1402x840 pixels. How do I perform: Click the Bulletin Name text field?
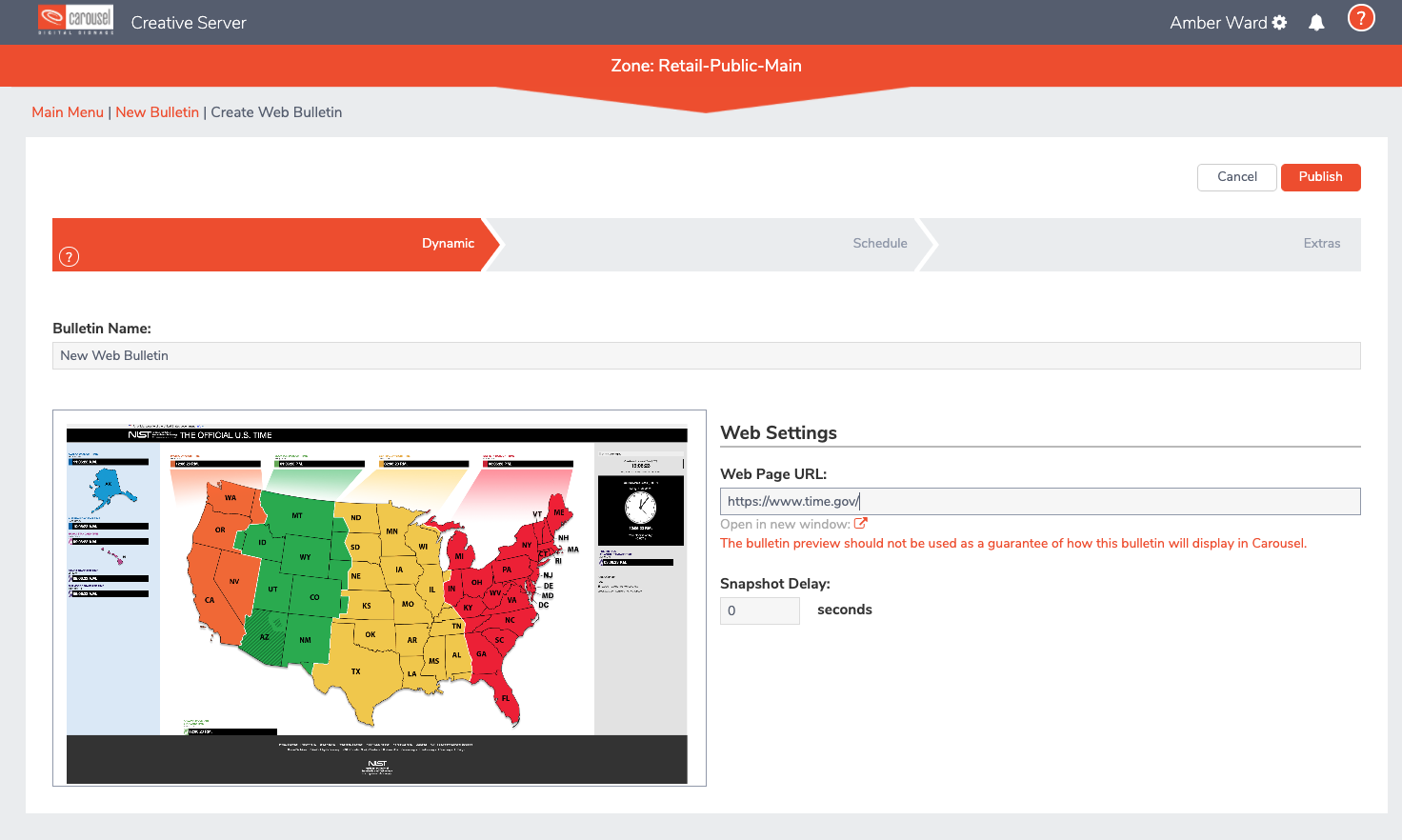[x=706, y=355]
